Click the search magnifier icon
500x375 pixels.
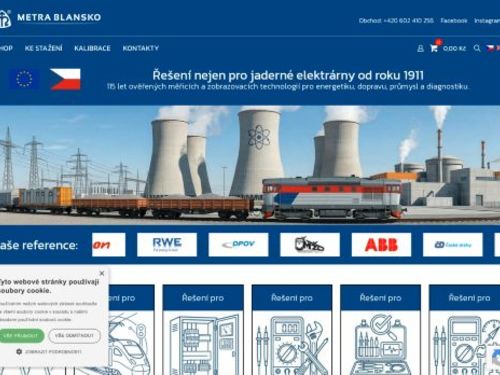pos(477,48)
